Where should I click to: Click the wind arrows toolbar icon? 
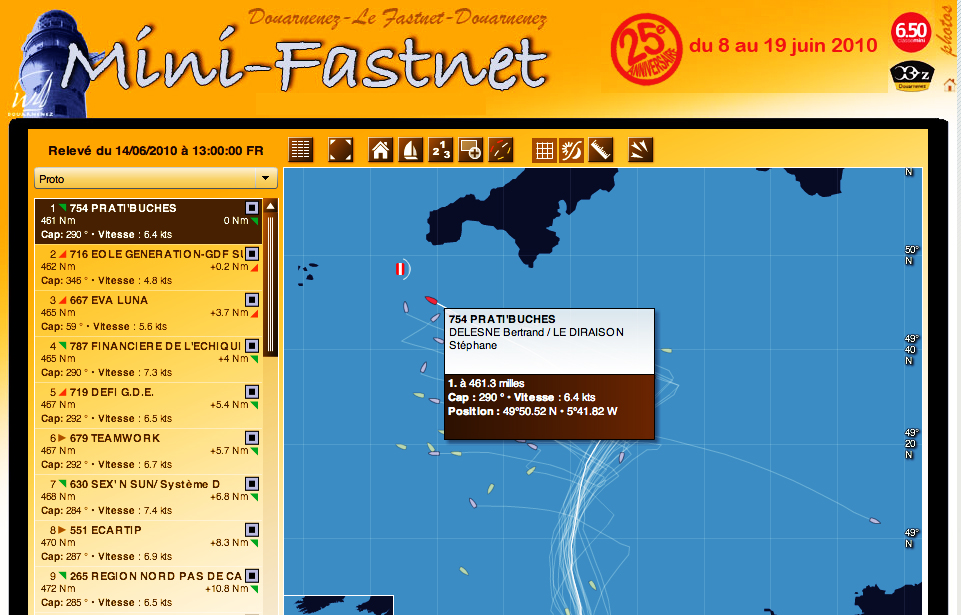[x=640, y=150]
